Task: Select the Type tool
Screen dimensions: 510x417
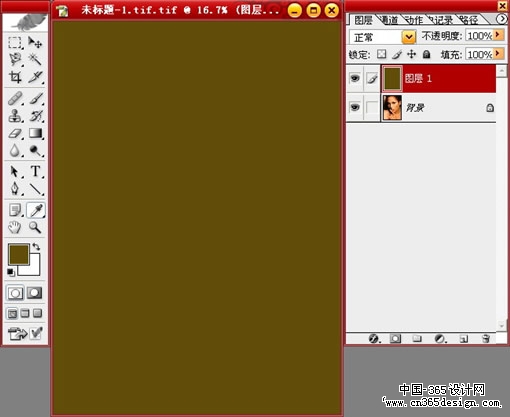Action: click(x=35, y=171)
